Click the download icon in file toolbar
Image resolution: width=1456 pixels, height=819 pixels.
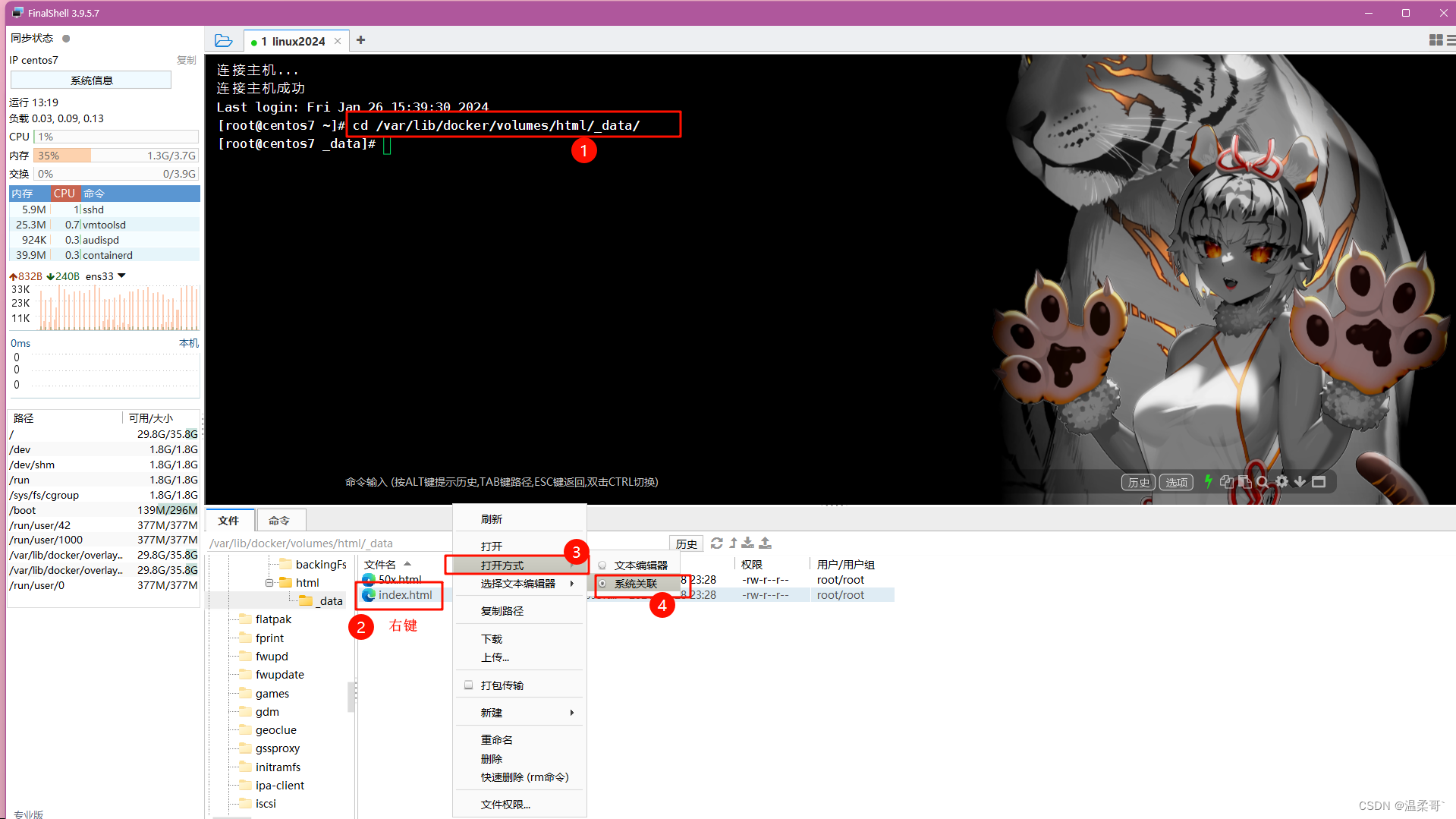(748, 543)
